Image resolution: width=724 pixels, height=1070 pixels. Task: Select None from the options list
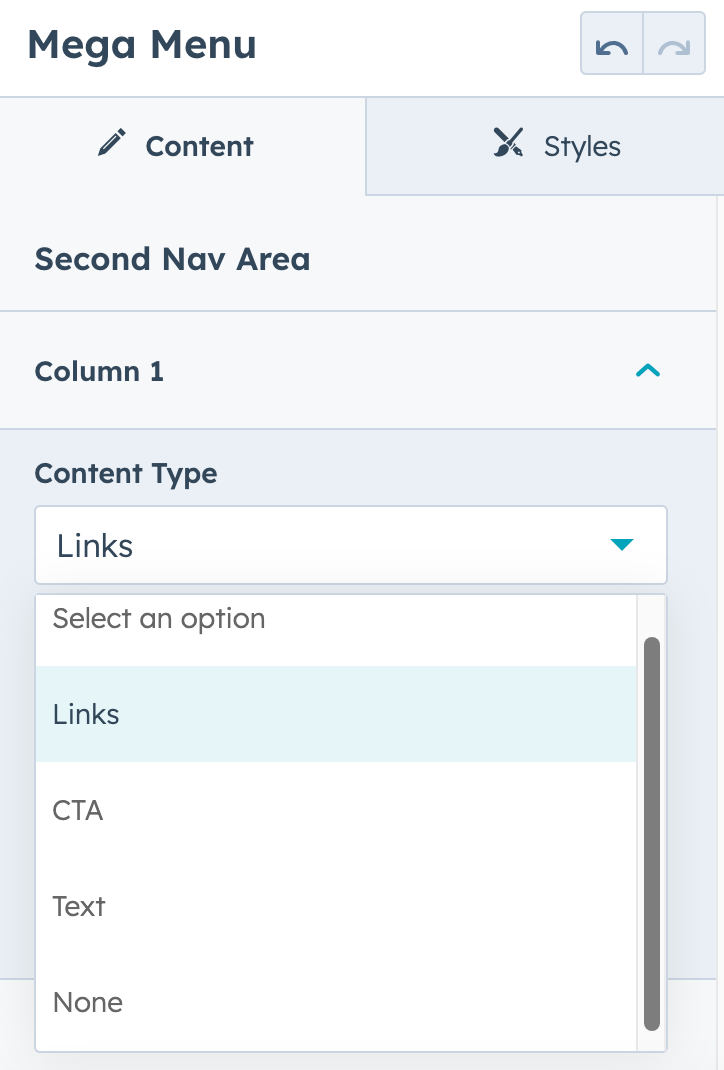pos(88,1002)
